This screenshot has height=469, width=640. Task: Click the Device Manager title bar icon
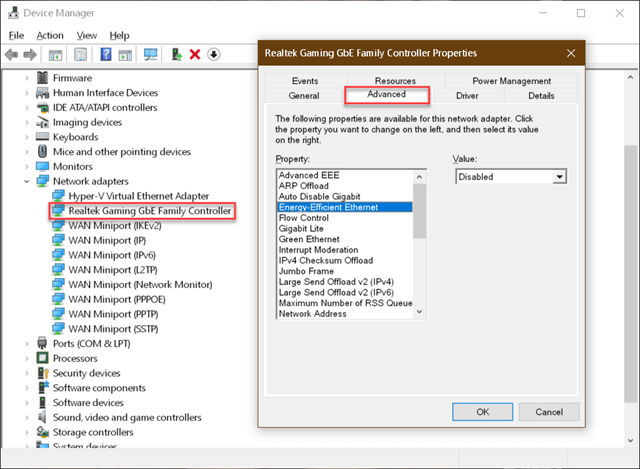point(13,13)
